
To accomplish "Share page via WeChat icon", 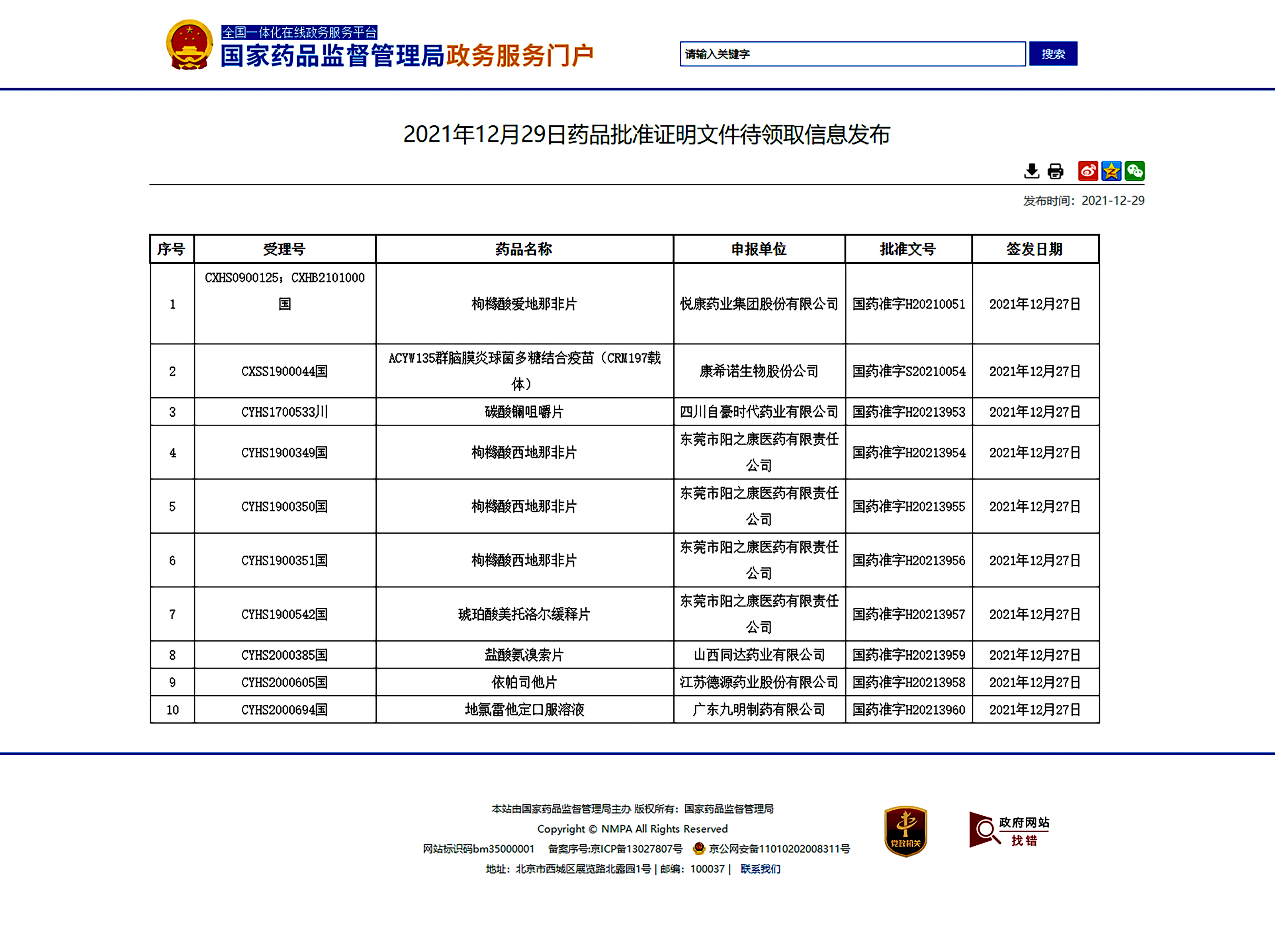I will pos(1134,171).
